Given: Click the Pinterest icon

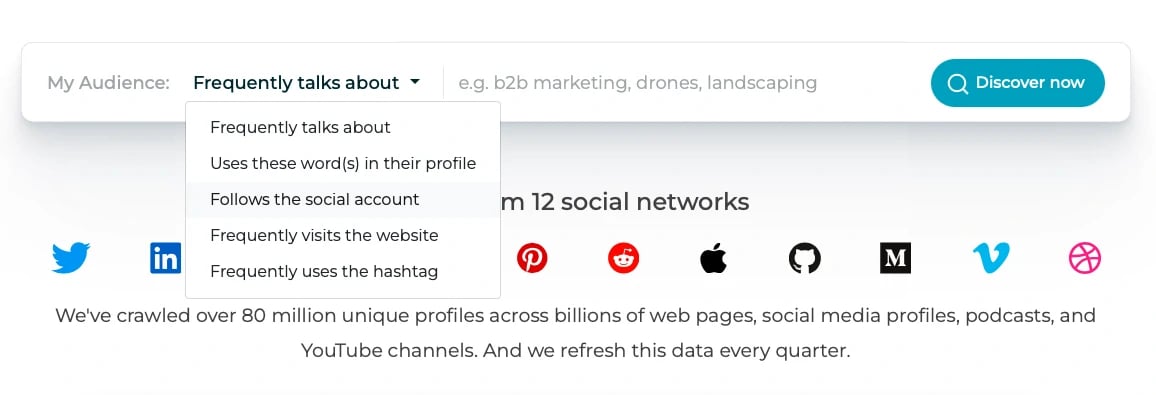Looking at the screenshot, I should click(532, 259).
